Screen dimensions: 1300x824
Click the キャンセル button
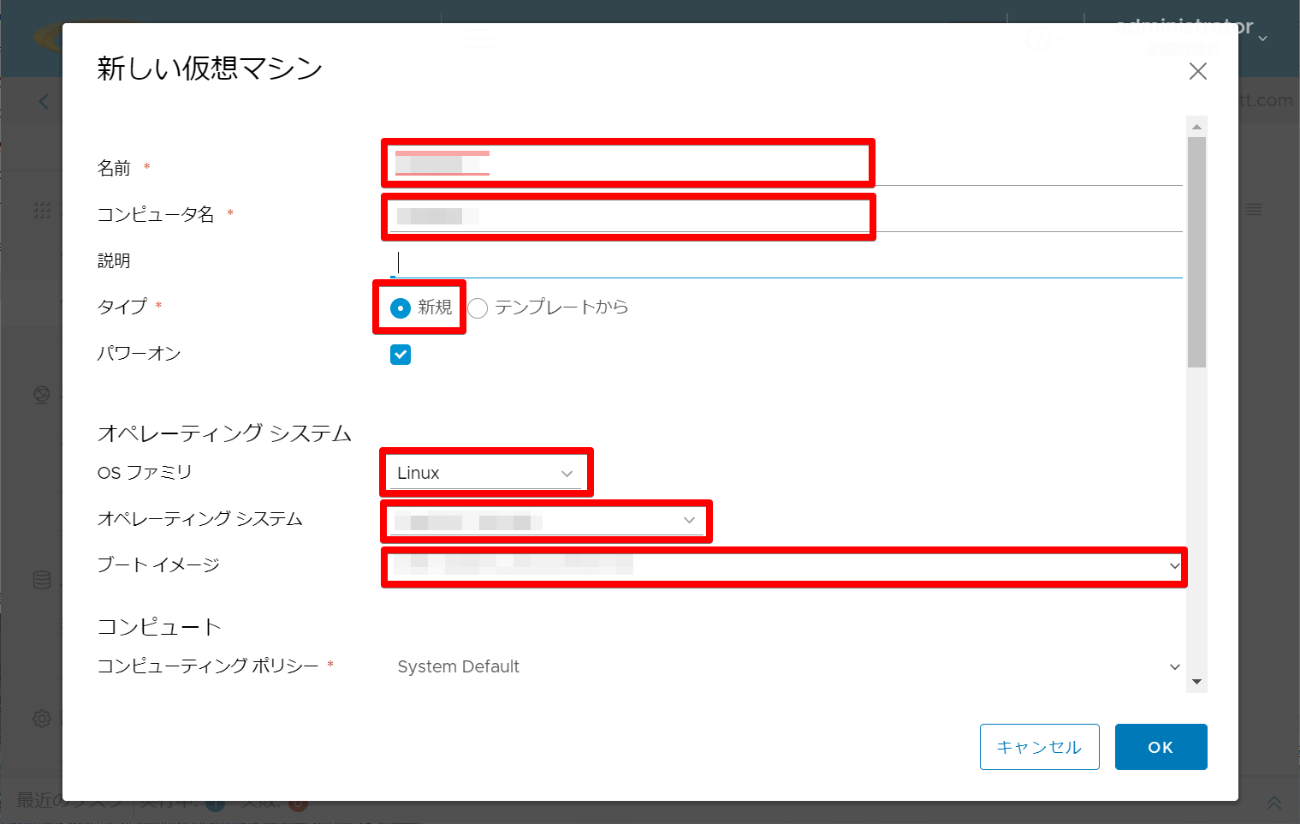(1039, 747)
